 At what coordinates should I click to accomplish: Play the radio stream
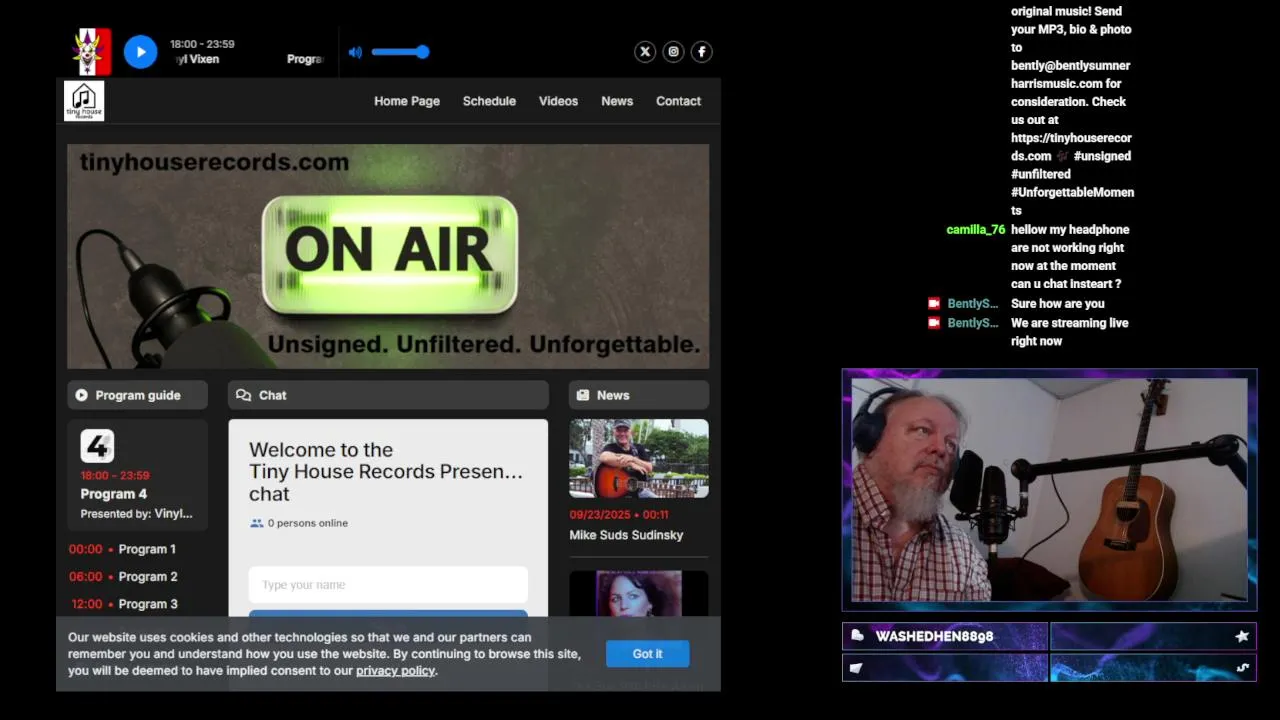coord(141,52)
